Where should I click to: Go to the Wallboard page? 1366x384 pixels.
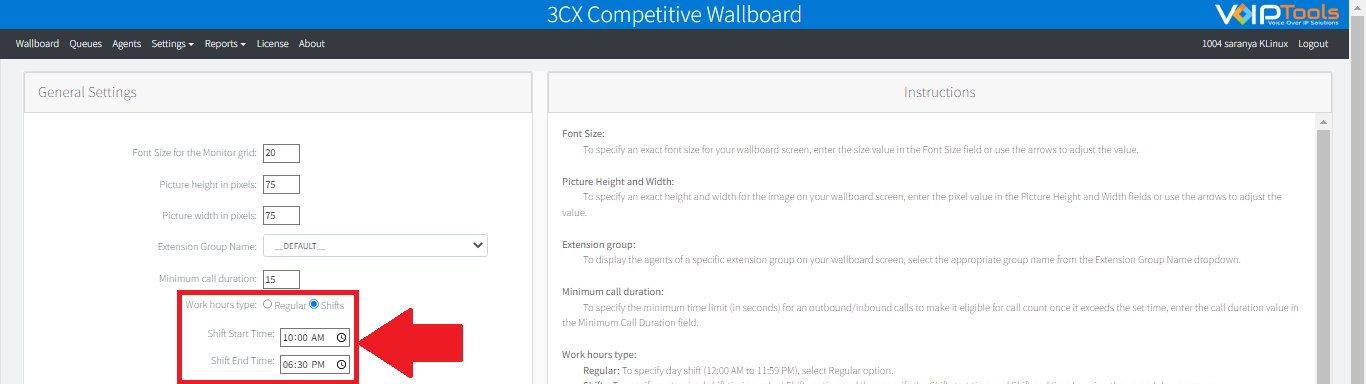coord(37,44)
